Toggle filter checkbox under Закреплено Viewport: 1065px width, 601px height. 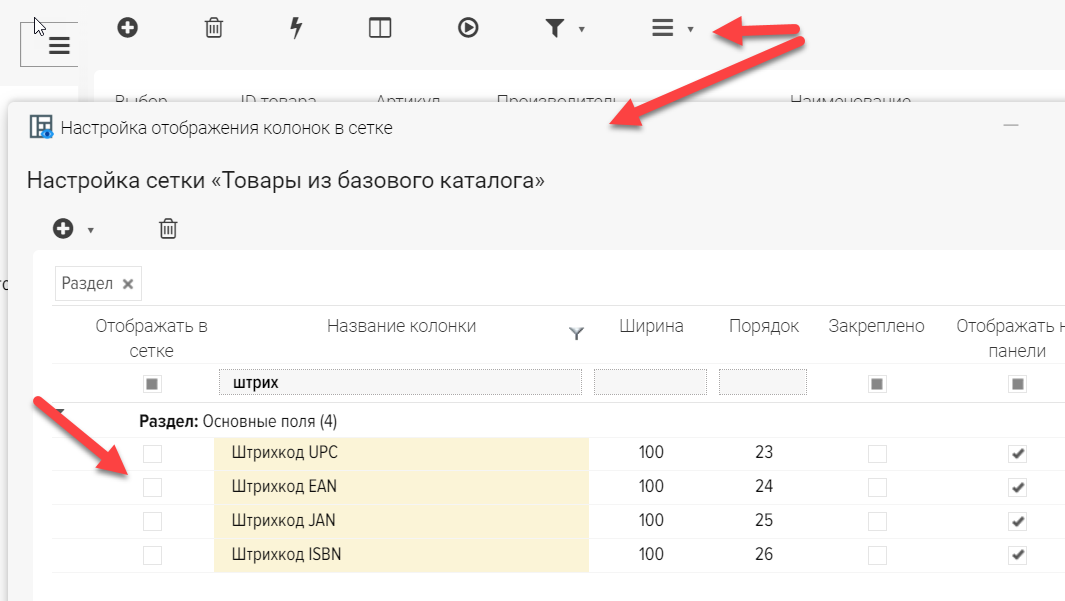[877, 384]
